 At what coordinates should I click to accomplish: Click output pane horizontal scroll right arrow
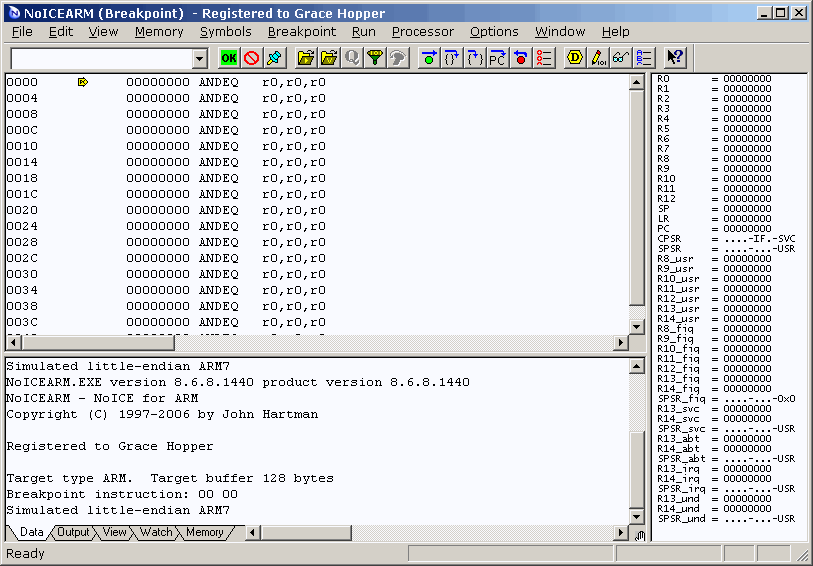(621, 532)
